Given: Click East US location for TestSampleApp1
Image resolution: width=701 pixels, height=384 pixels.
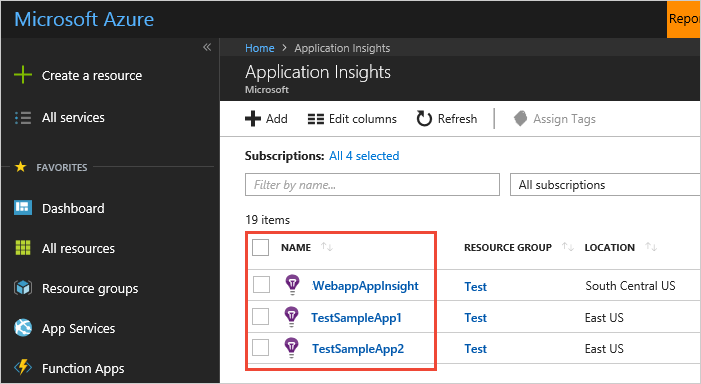Looking at the screenshot, I should (604, 317).
